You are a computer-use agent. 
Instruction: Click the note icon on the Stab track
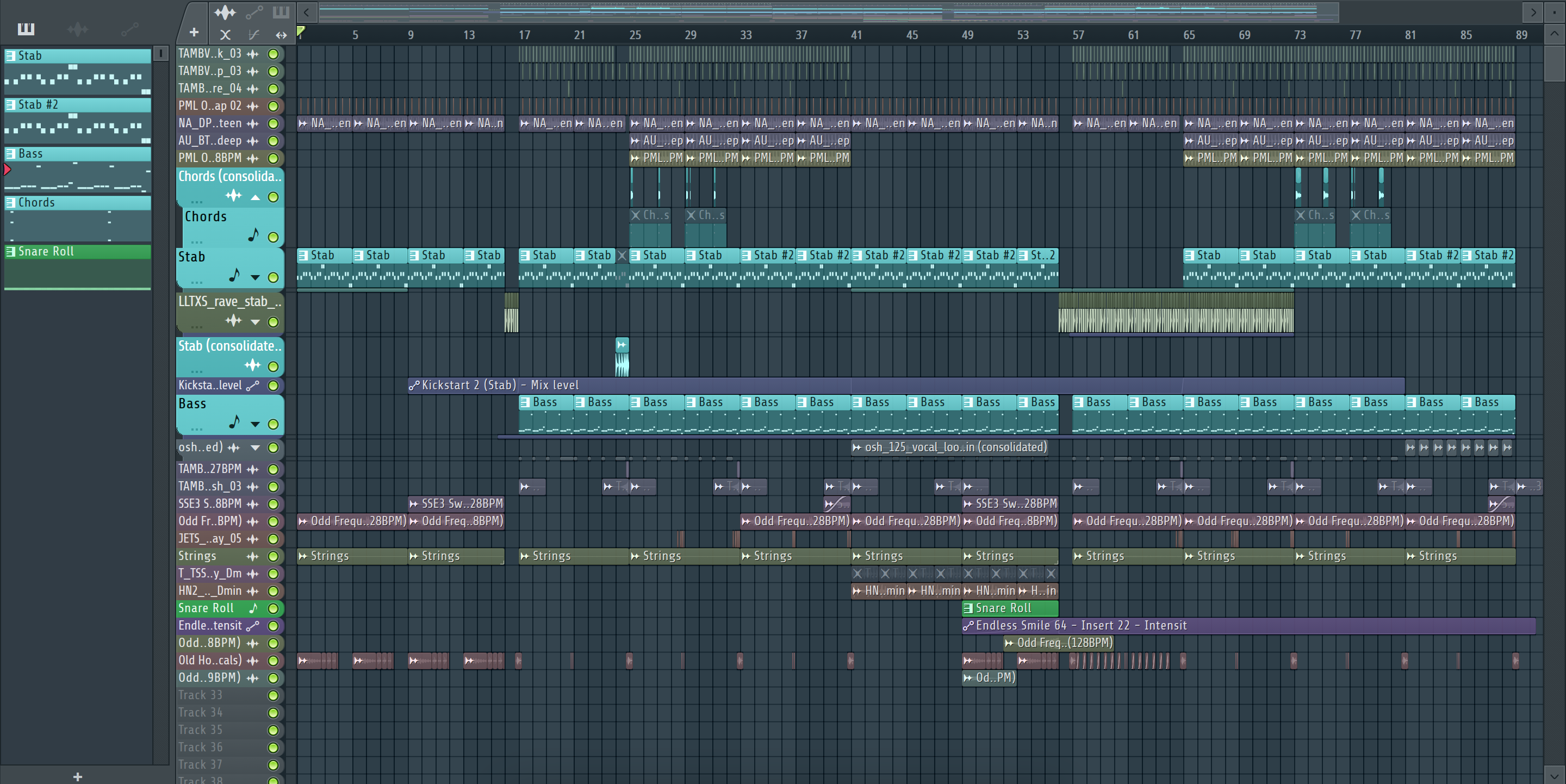(235, 275)
